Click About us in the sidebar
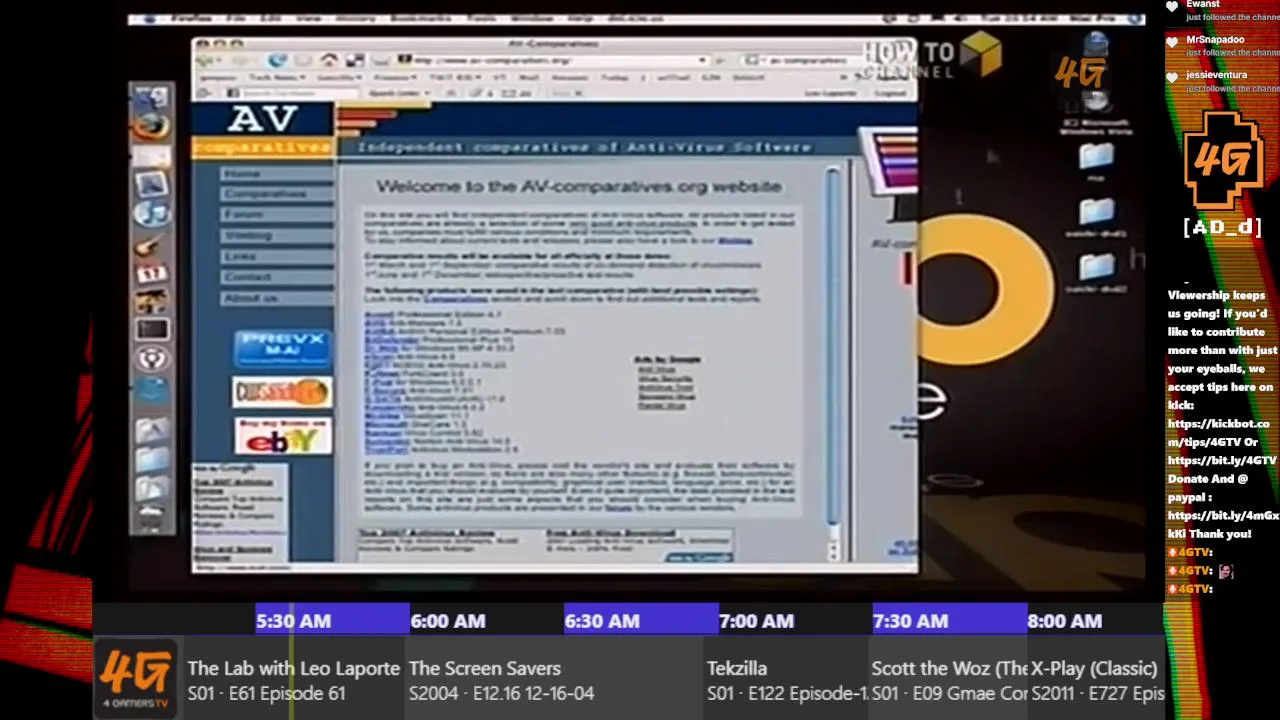Viewport: 1280px width, 720px height. pos(277,298)
